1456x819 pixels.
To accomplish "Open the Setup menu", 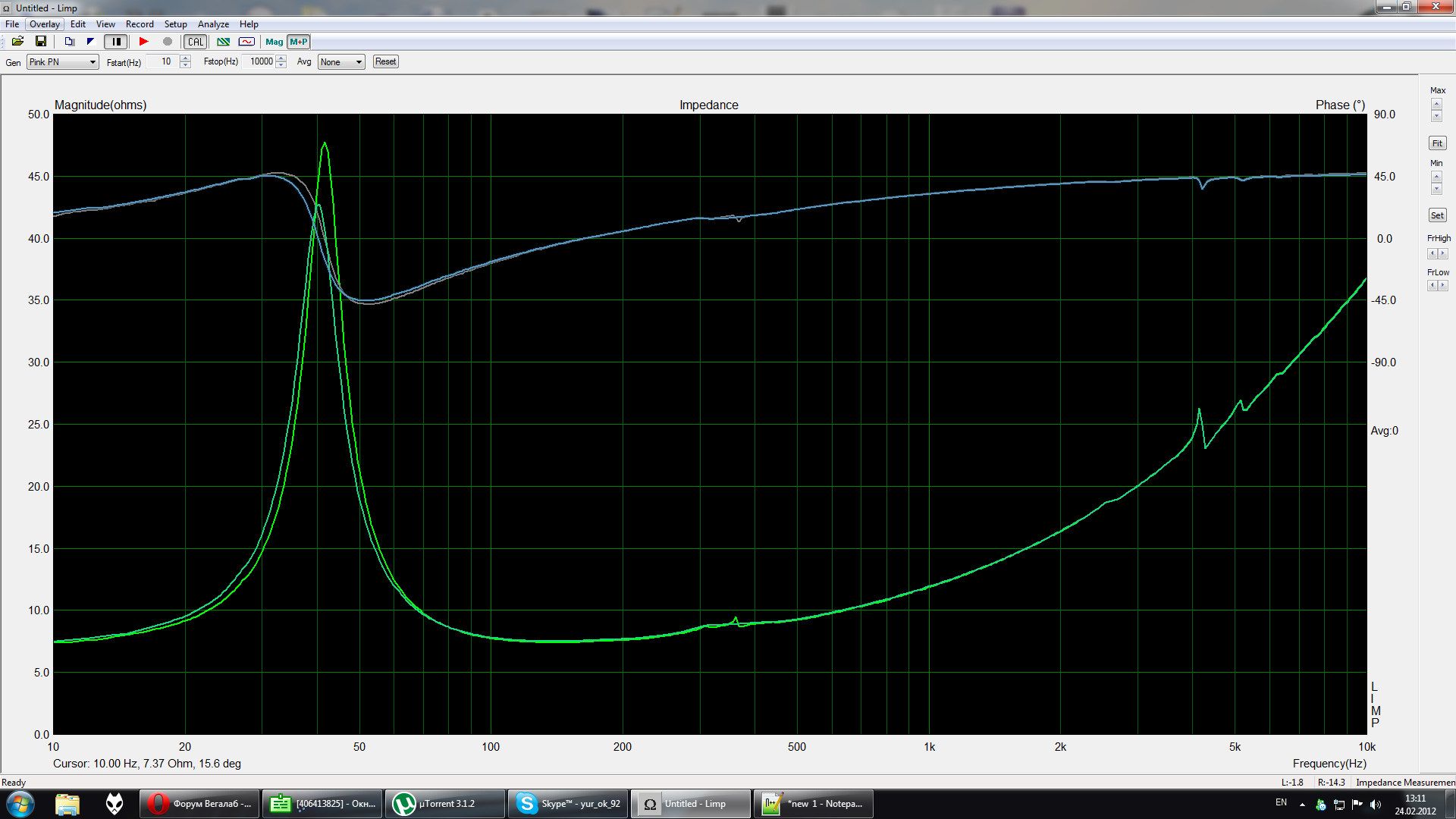I will click(176, 24).
